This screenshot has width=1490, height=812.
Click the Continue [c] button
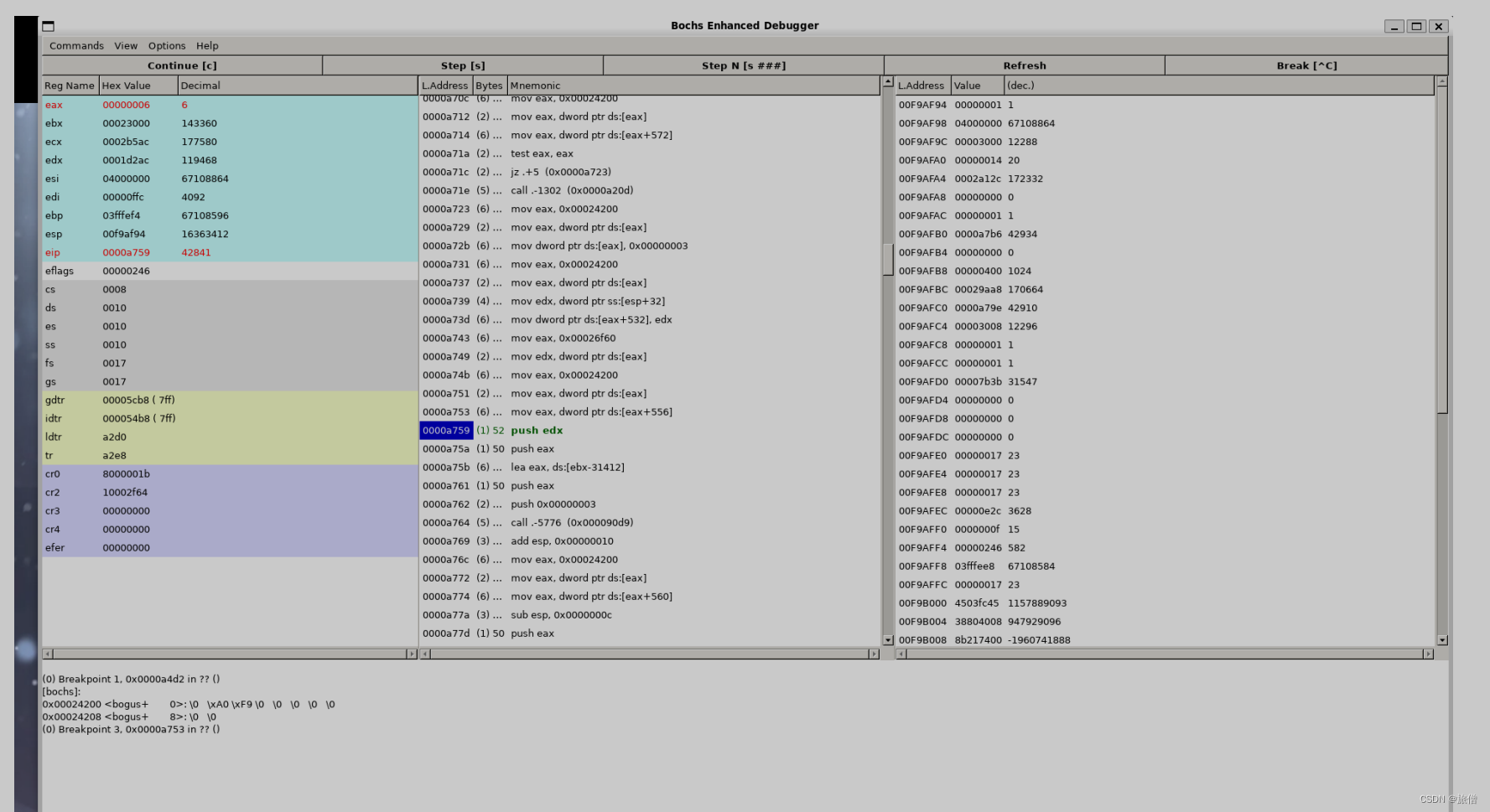(182, 65)
